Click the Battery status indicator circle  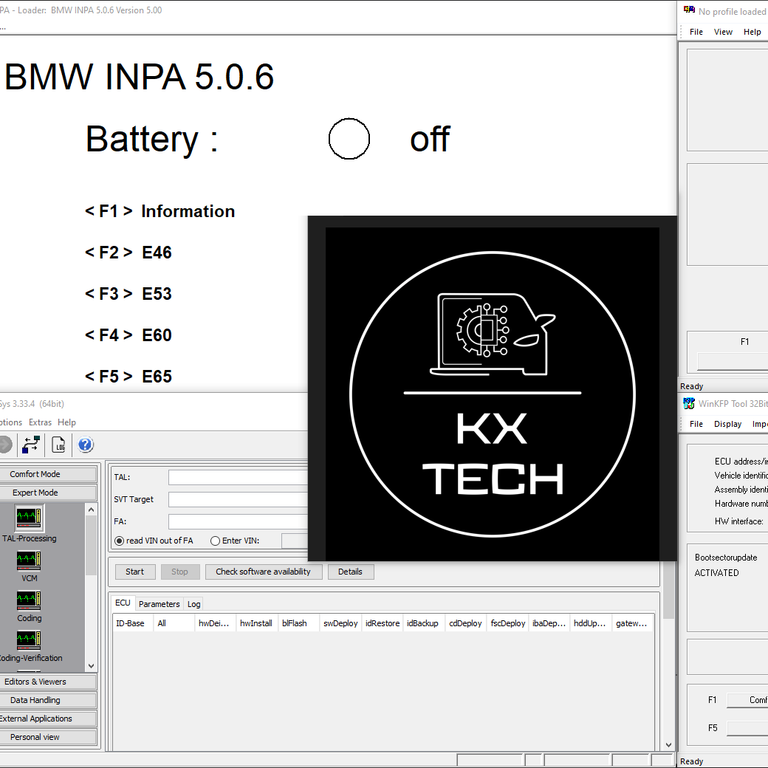pyautogui.click(x=349, y=139)
